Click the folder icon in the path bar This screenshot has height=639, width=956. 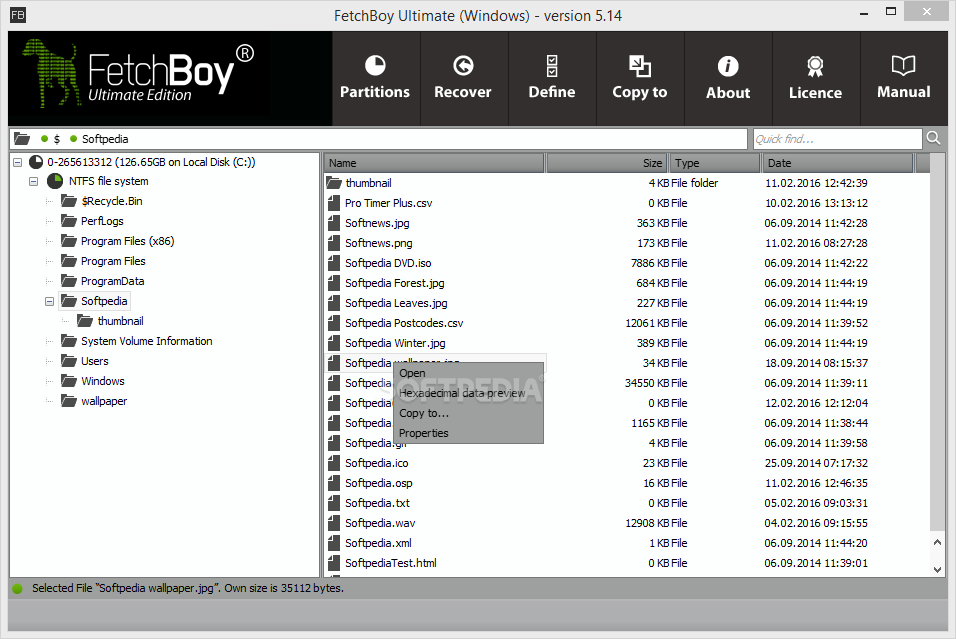pyautogui.click(x=22, y=139)
